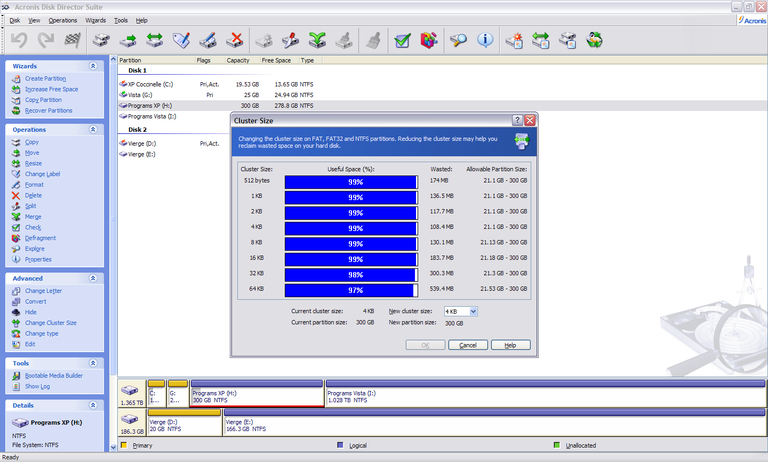
Task: Click the Disk 1 drive icon in disk map
Action: pos(130,390)
